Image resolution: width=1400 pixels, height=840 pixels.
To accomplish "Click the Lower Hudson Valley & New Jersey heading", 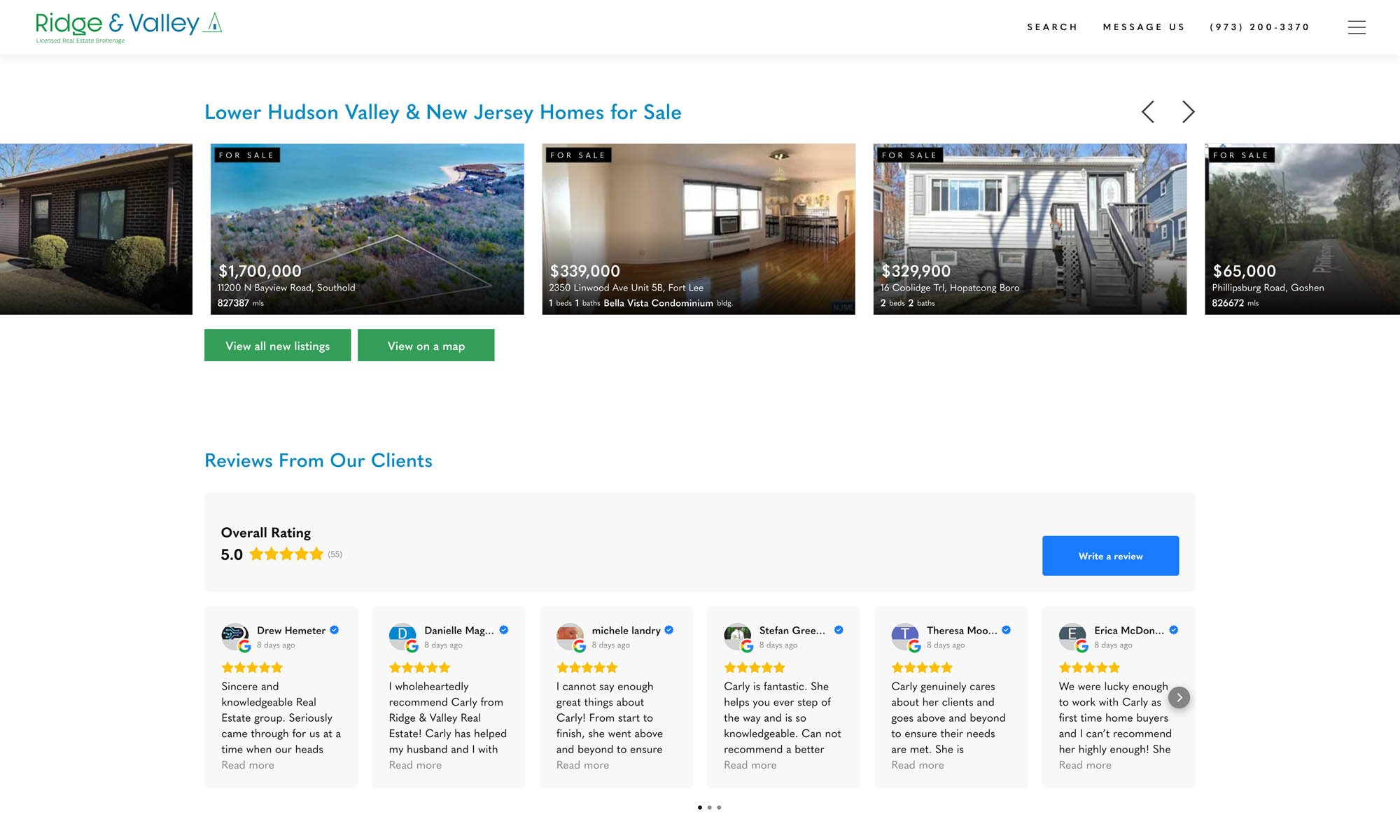I will pos(443,112).
